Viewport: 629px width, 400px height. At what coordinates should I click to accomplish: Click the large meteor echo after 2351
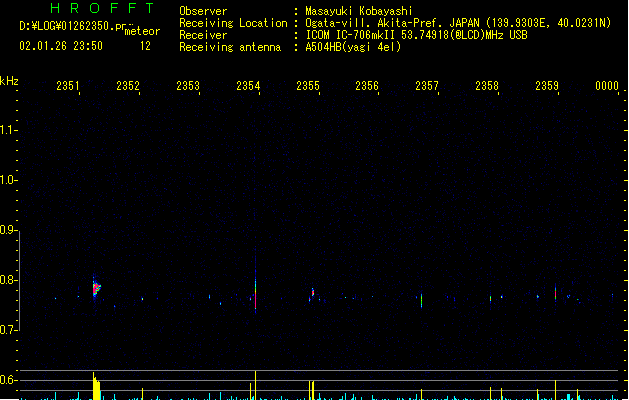[x=96, y=288]
